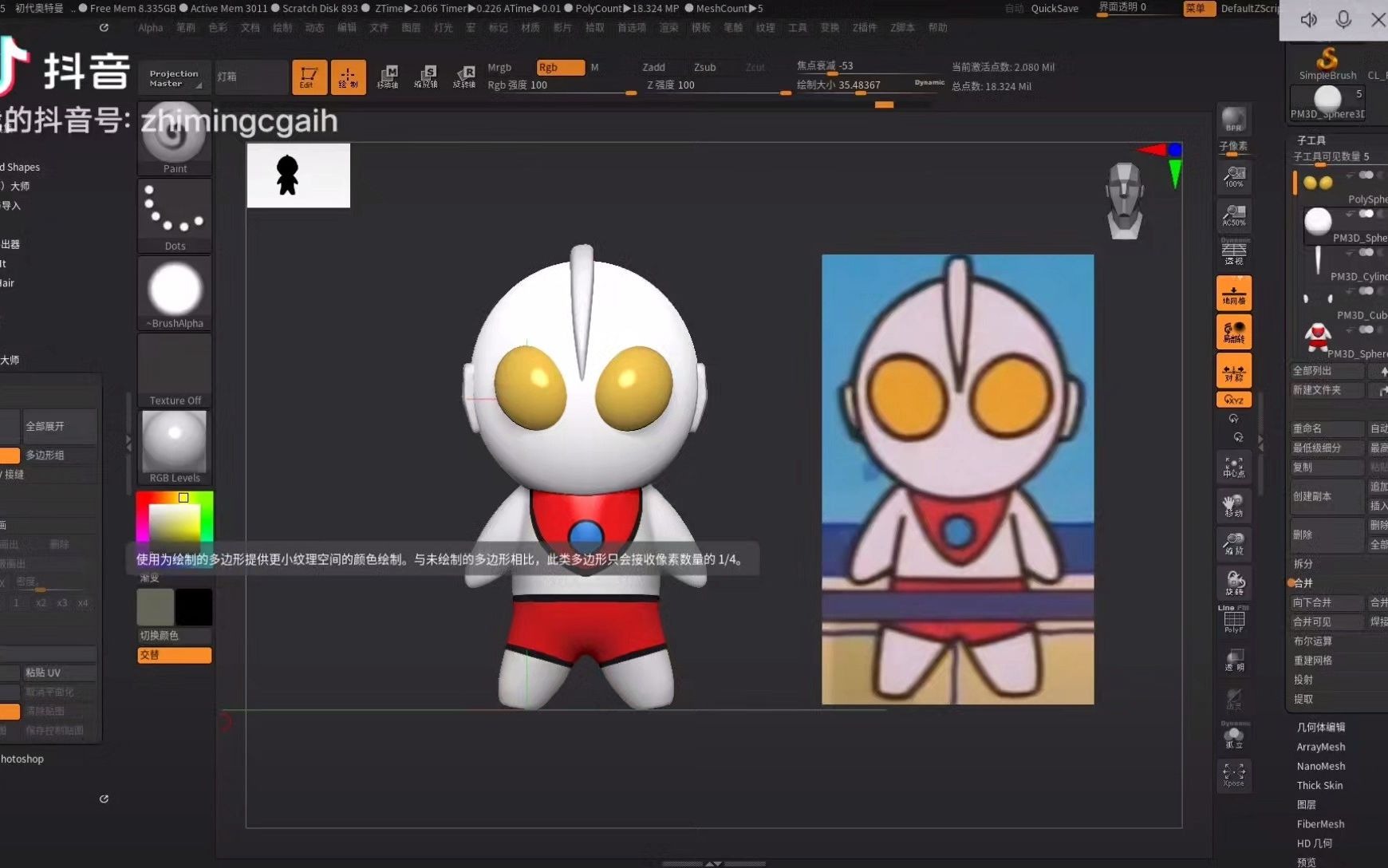The height and width of the screenshot is (868, 1388).
Task: Expand the 几何体编辑 geometry section
Action: pyautogui.click(x=1321, y=727)
